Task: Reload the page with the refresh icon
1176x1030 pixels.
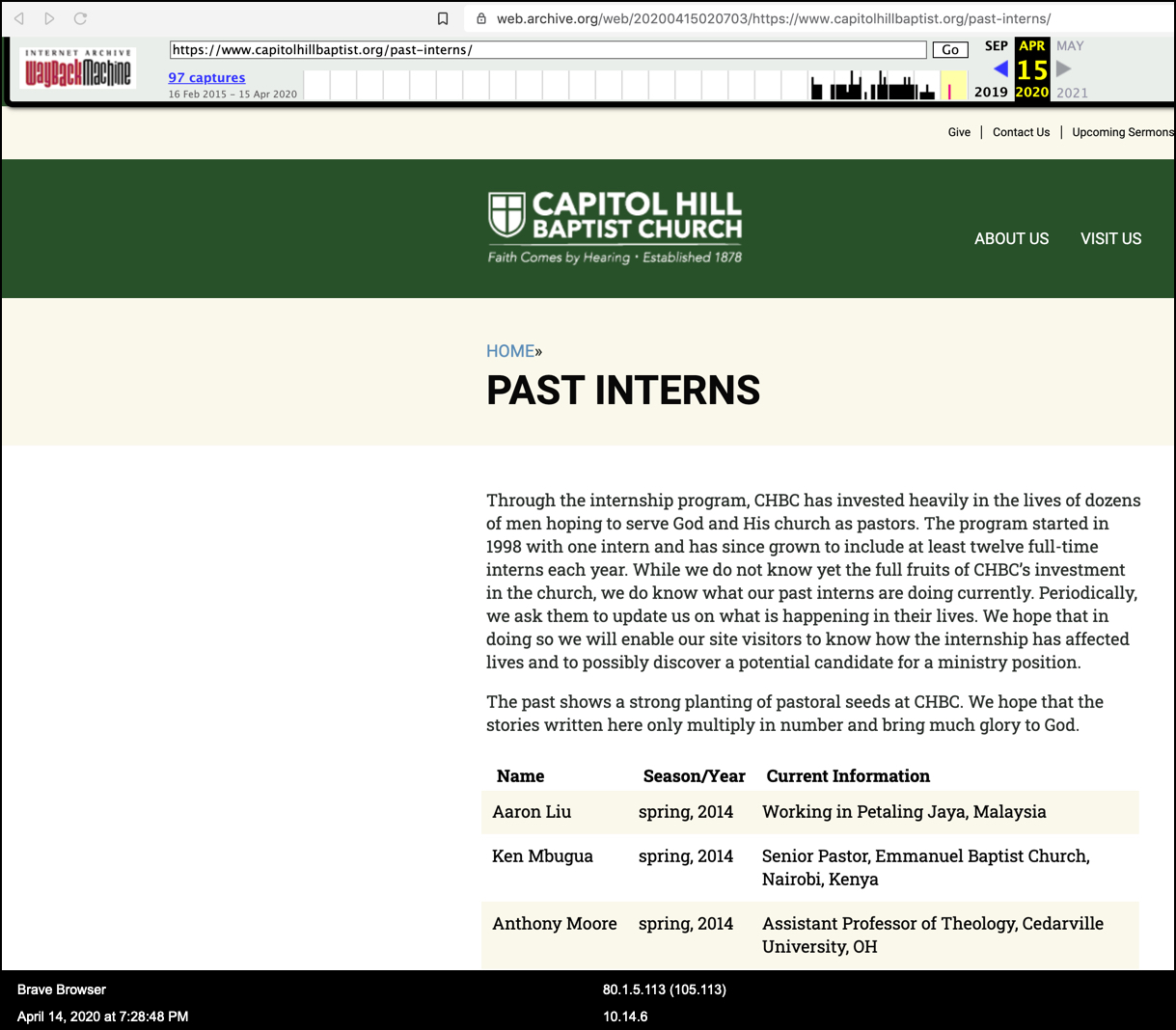Action: [80, 18]
